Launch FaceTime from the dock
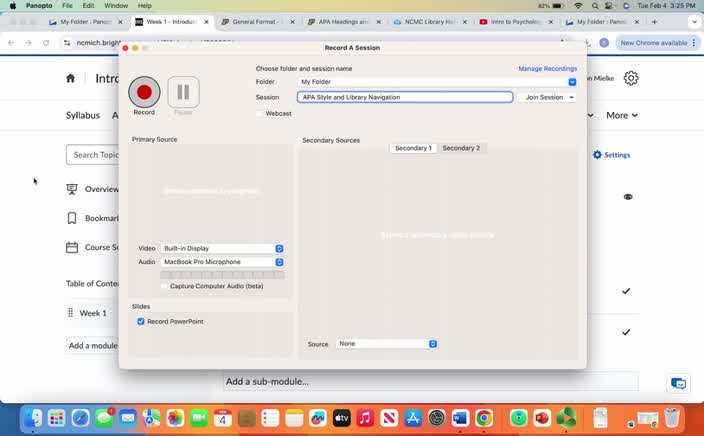The width and height of the screenshot is (704, 436). click(x=199, y=418)
